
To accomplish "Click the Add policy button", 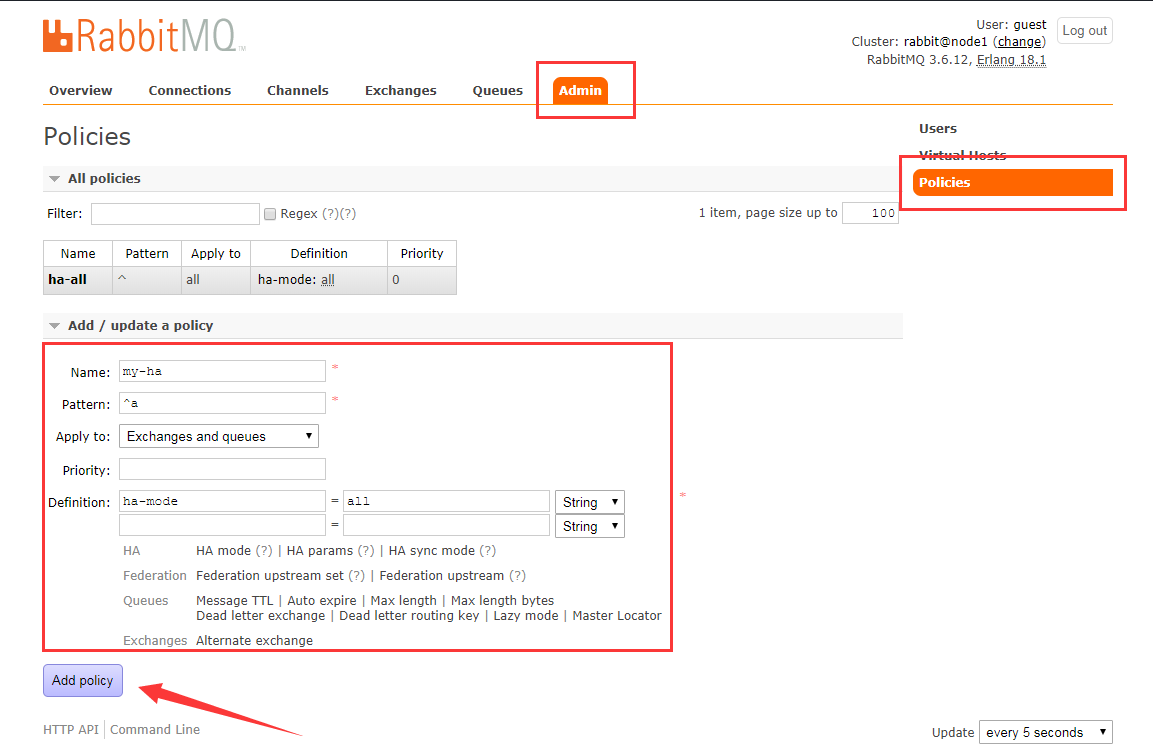I will pos(82,681).
